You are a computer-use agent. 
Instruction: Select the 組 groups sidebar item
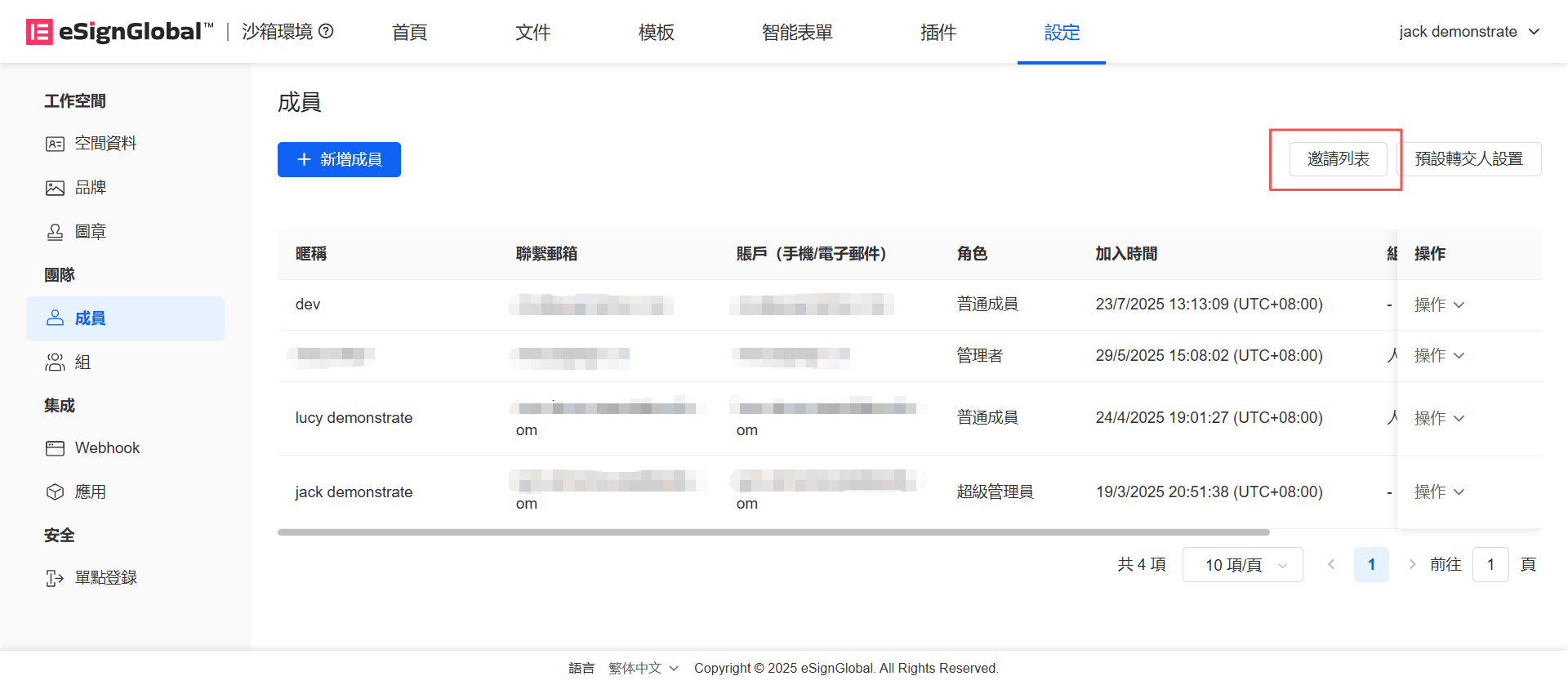82,363
